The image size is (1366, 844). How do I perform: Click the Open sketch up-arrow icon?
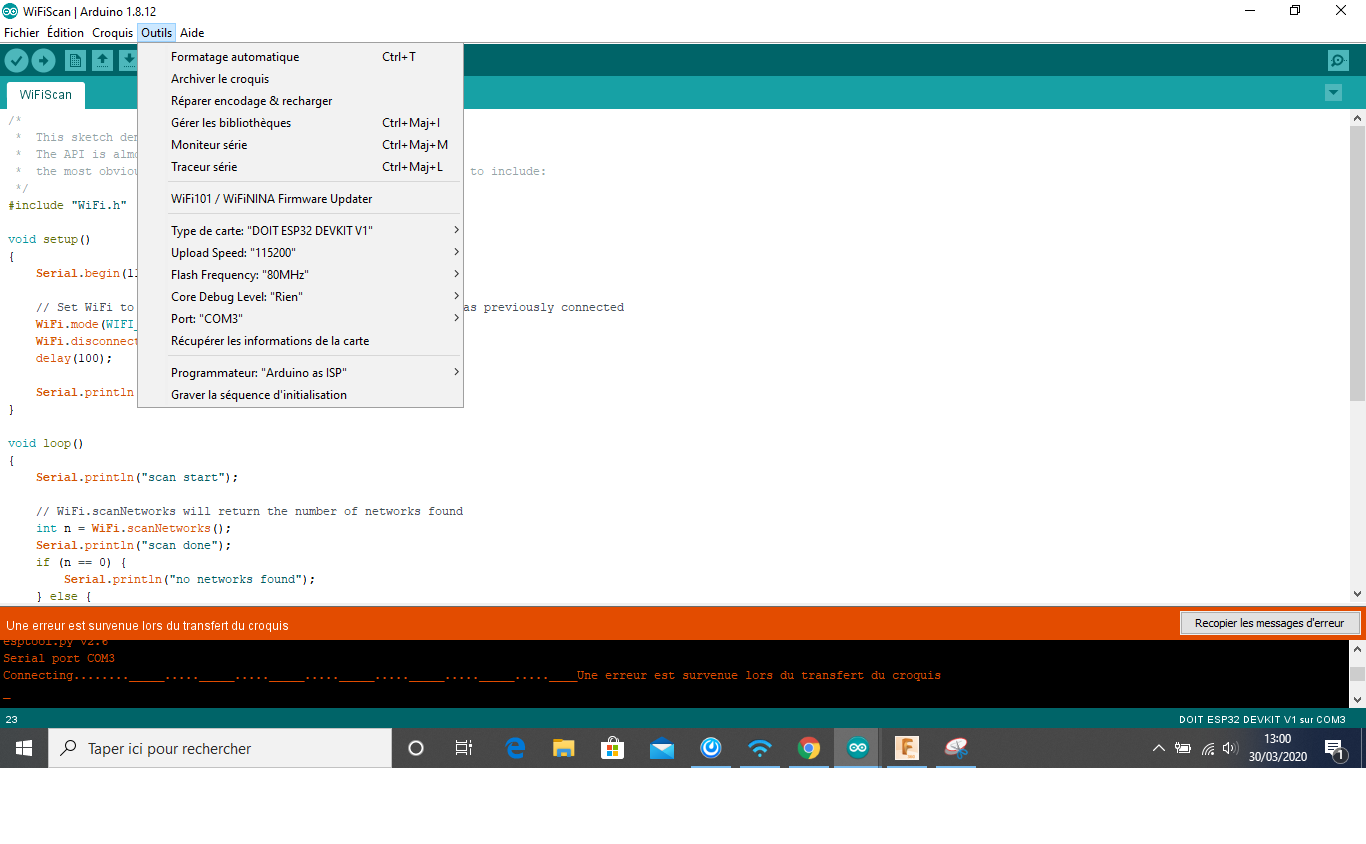click(102, 61)
